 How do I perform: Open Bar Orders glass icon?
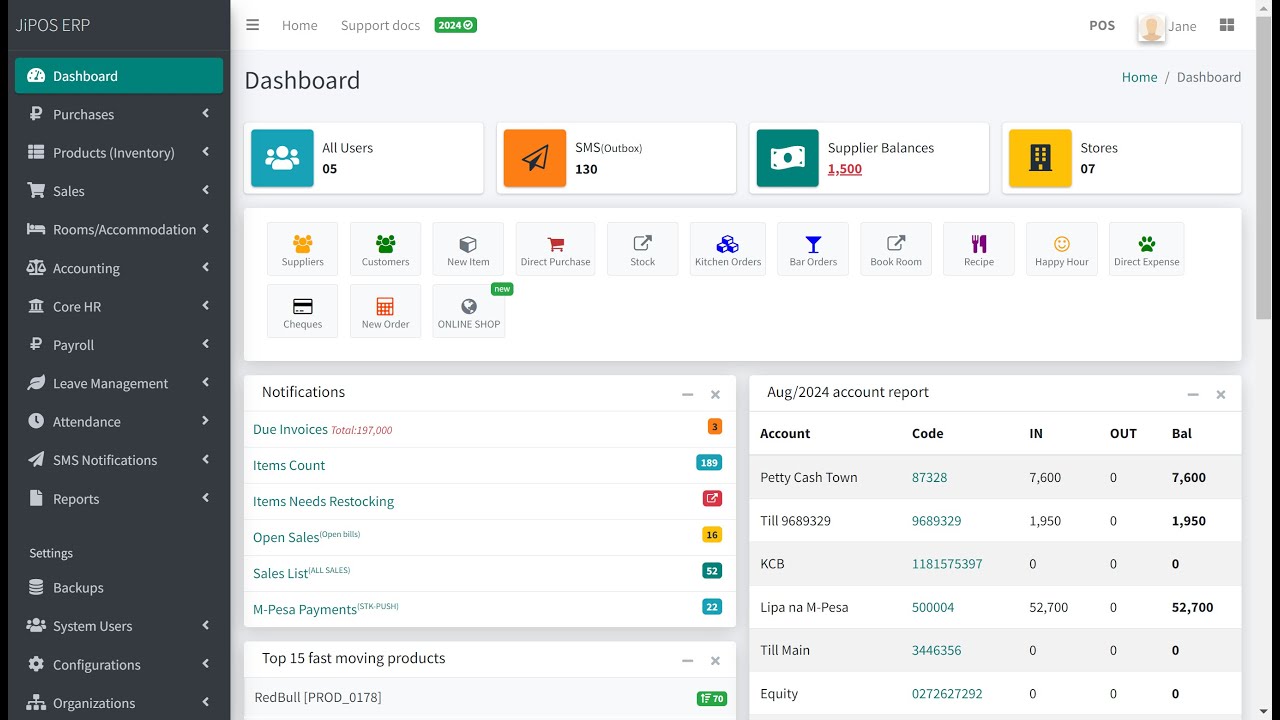coord(813,249)
